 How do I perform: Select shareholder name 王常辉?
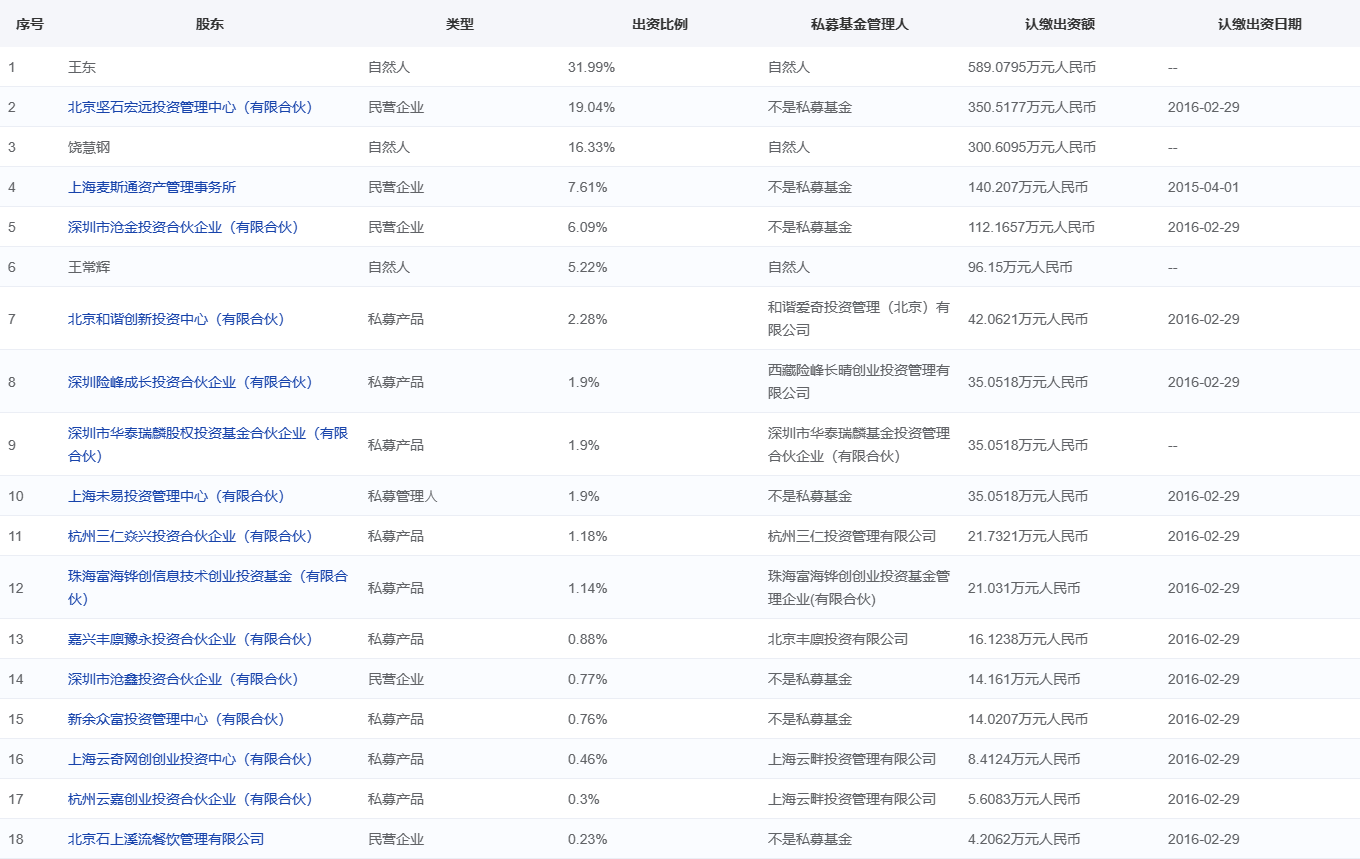pyautogui.click(x=89, y=267)
